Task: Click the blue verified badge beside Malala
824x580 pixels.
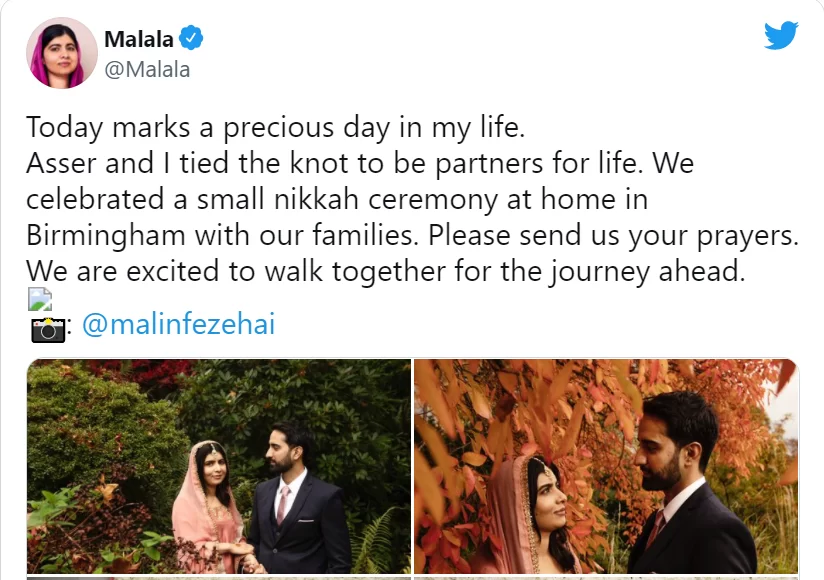Action: pos(191,40)
